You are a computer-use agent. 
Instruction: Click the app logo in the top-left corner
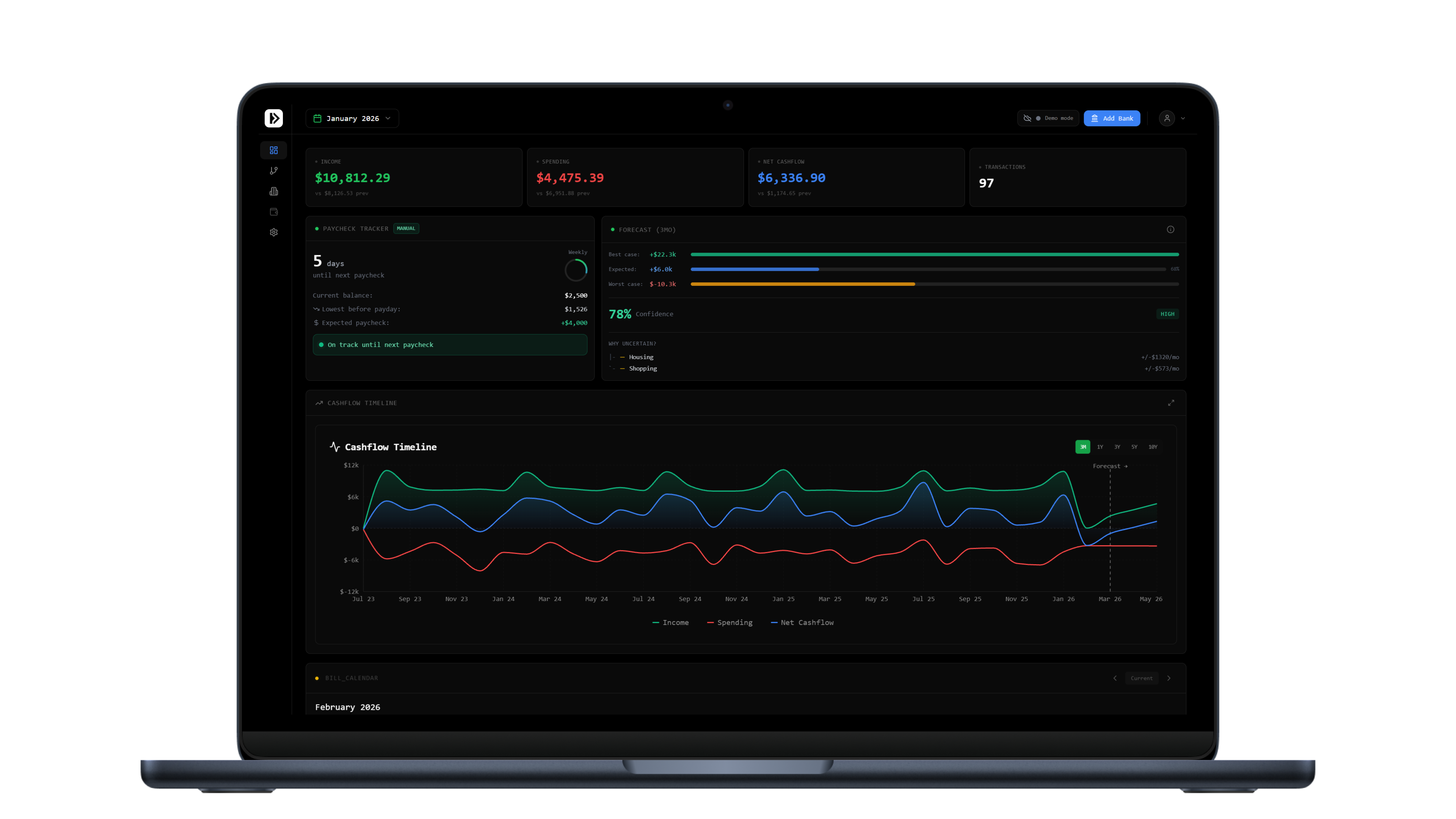click(x=273, y=118)
